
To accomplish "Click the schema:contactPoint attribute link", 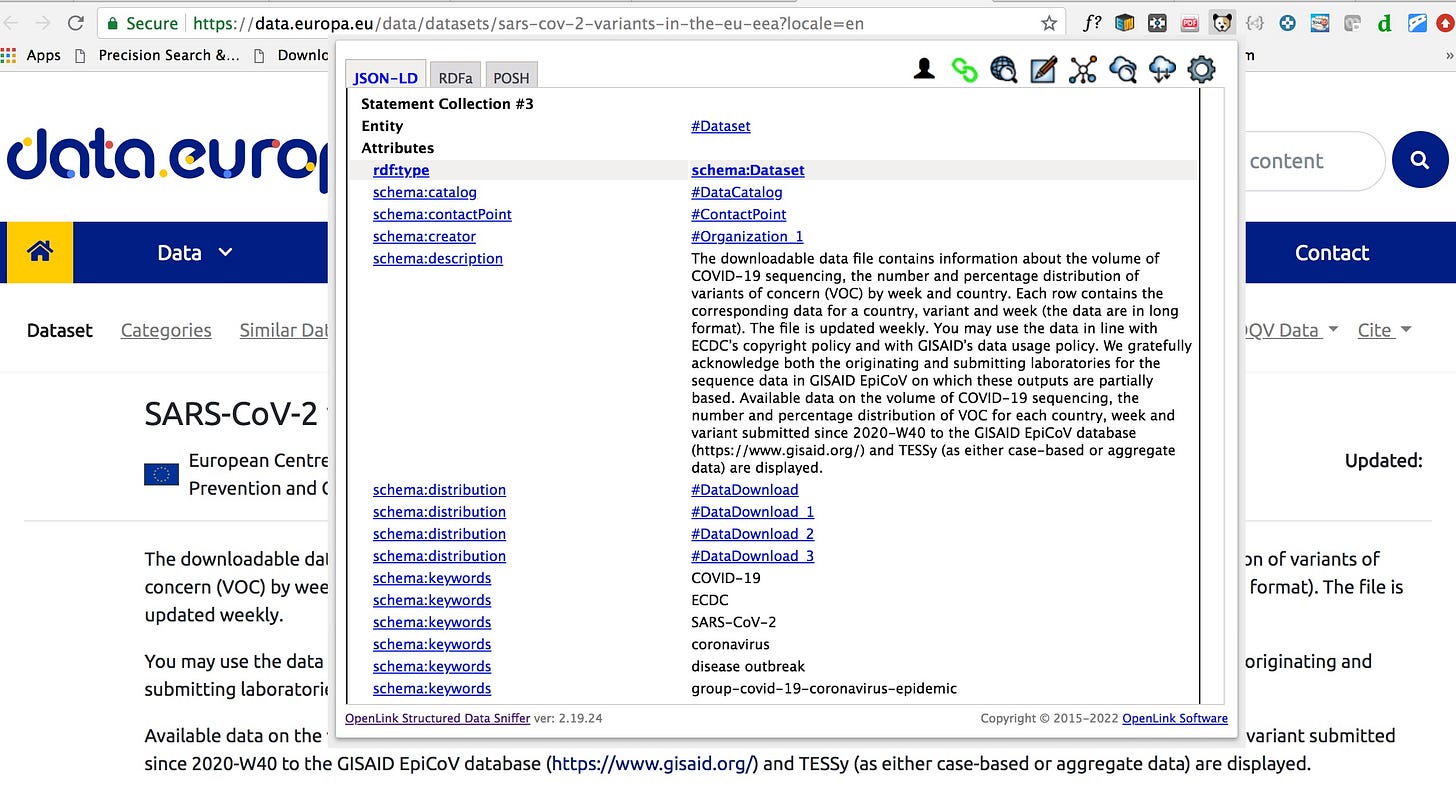I will pos(442,214).
